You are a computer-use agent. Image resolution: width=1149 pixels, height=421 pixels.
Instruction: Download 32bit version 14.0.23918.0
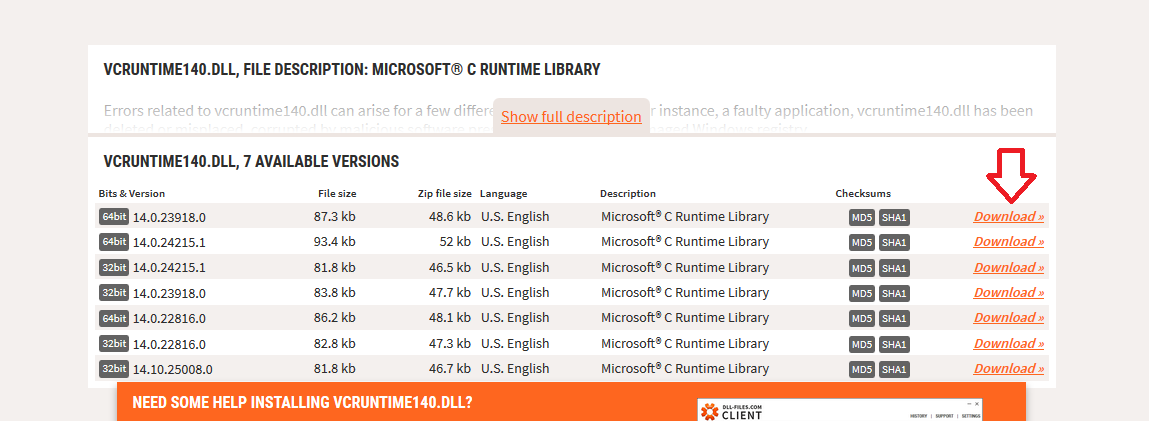pos(1008,292)
